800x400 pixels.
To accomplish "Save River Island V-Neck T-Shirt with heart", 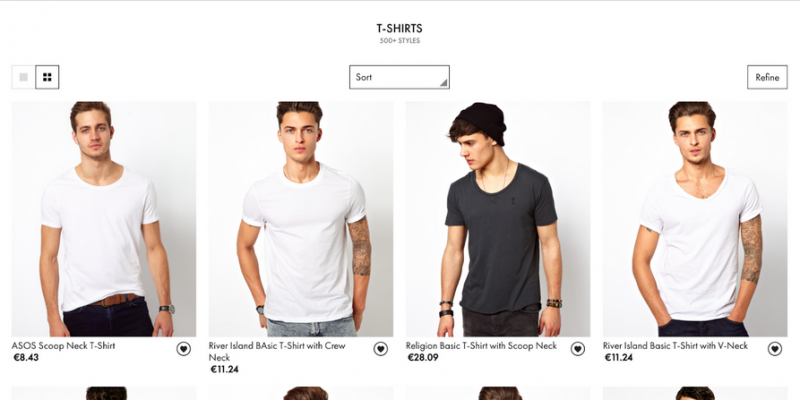I will click(x=774, y=349).
